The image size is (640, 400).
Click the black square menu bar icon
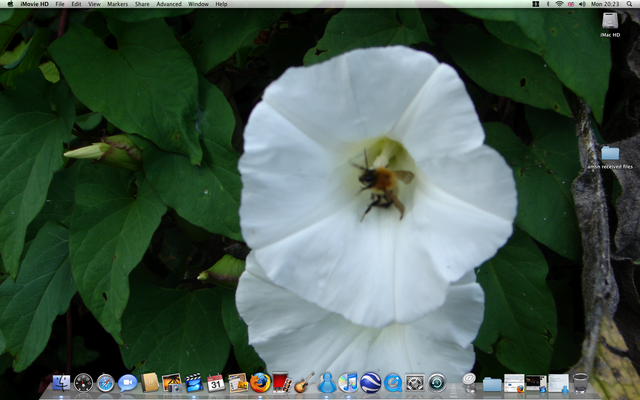click(536, 4)
